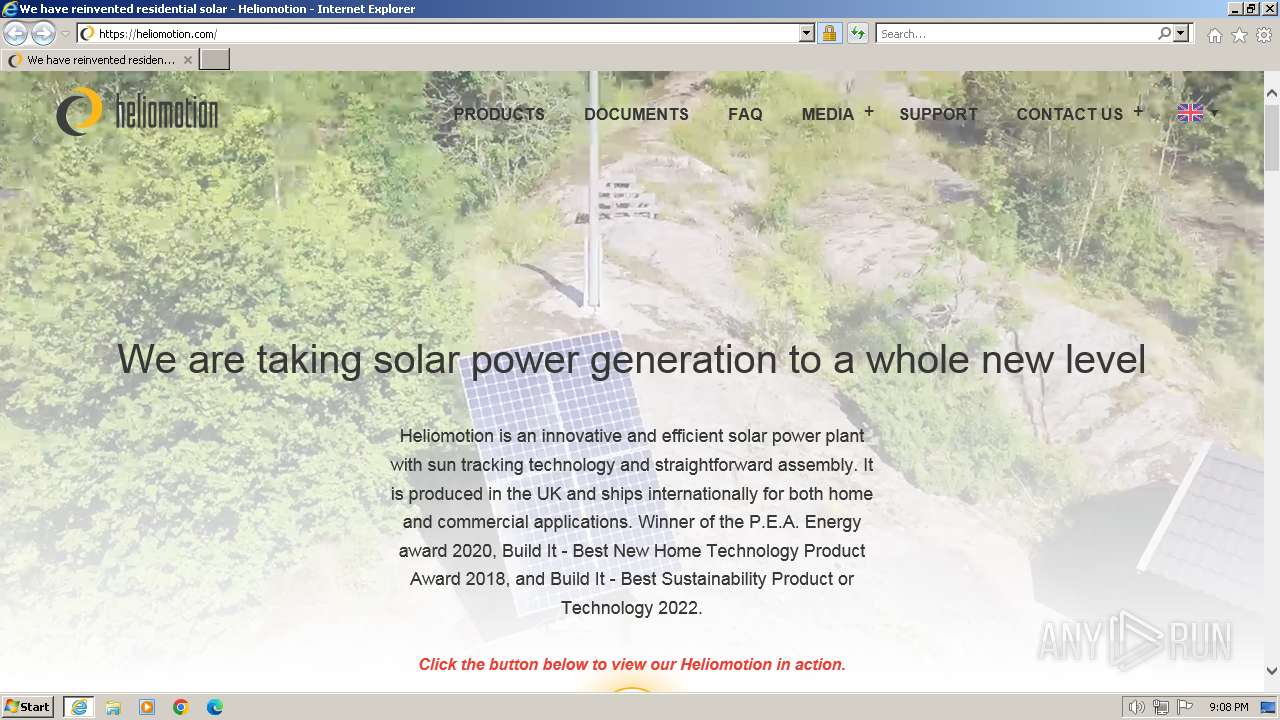Click the UK flag language icon

click(1190, 113)
